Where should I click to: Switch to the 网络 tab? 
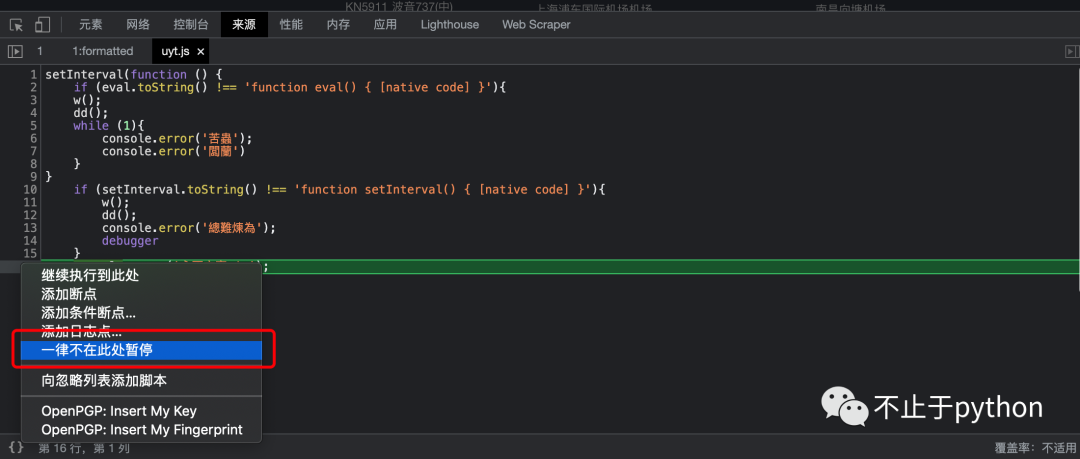(138, 24)
